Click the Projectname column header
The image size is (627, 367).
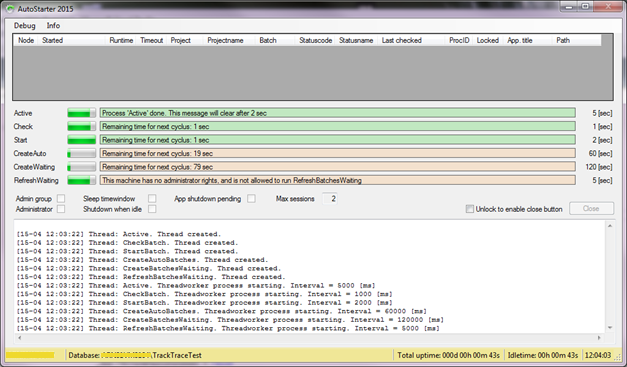pos(230,40)
